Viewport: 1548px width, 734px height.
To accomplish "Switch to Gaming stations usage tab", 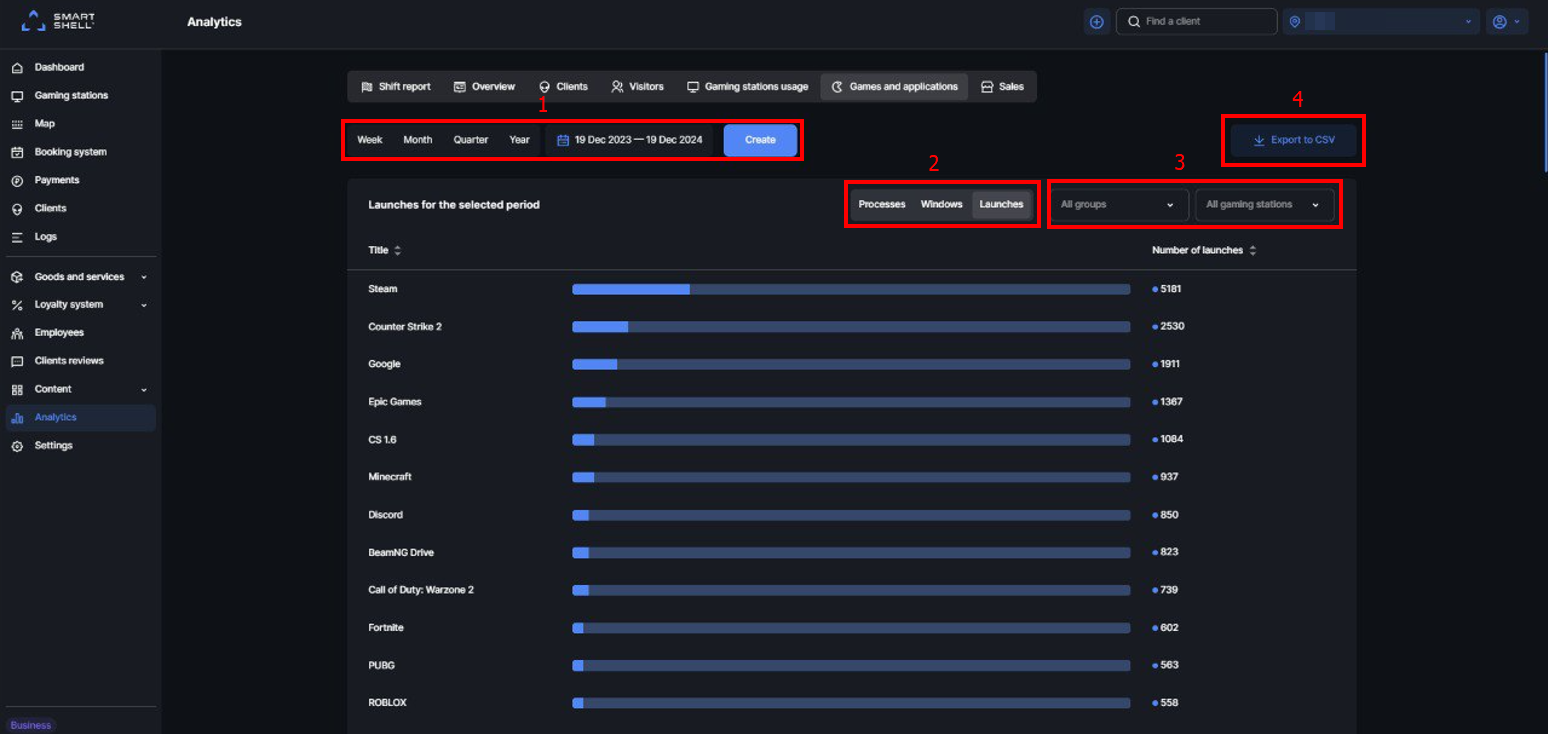I will click(x=747, y=87).
